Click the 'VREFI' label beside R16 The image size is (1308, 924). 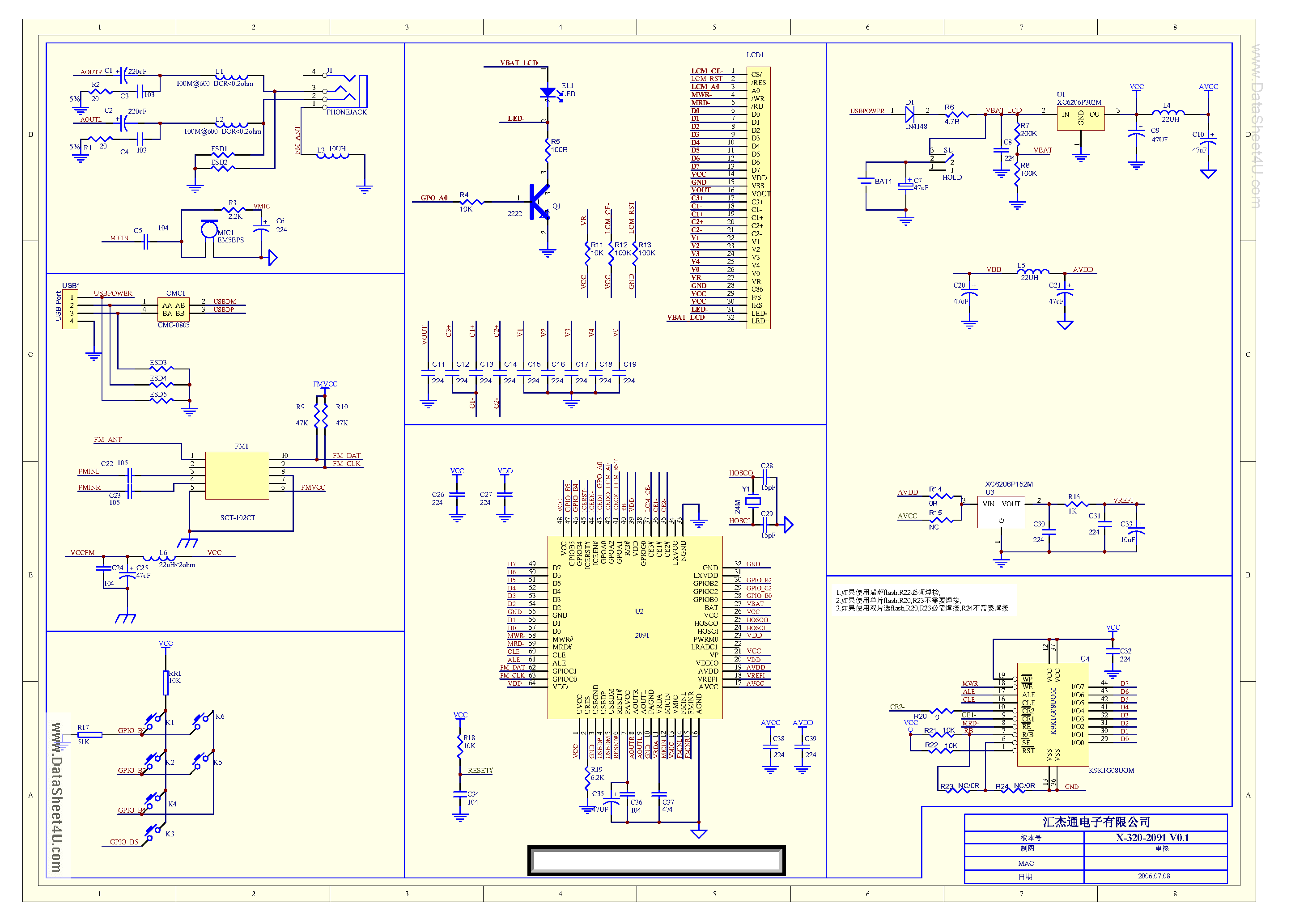point(1123,500)
